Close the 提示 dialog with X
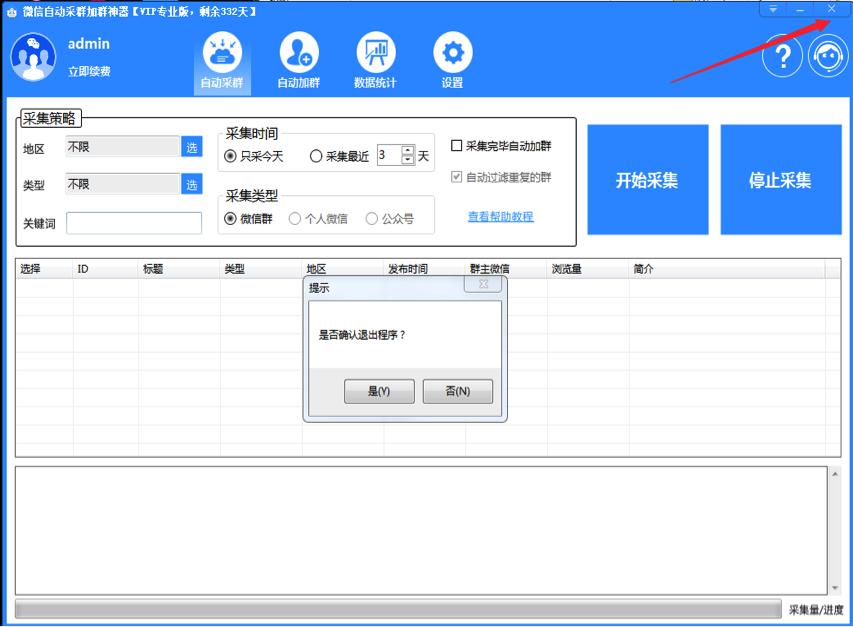Viewport: 853px width, 627px height. [x=483, y=285]
